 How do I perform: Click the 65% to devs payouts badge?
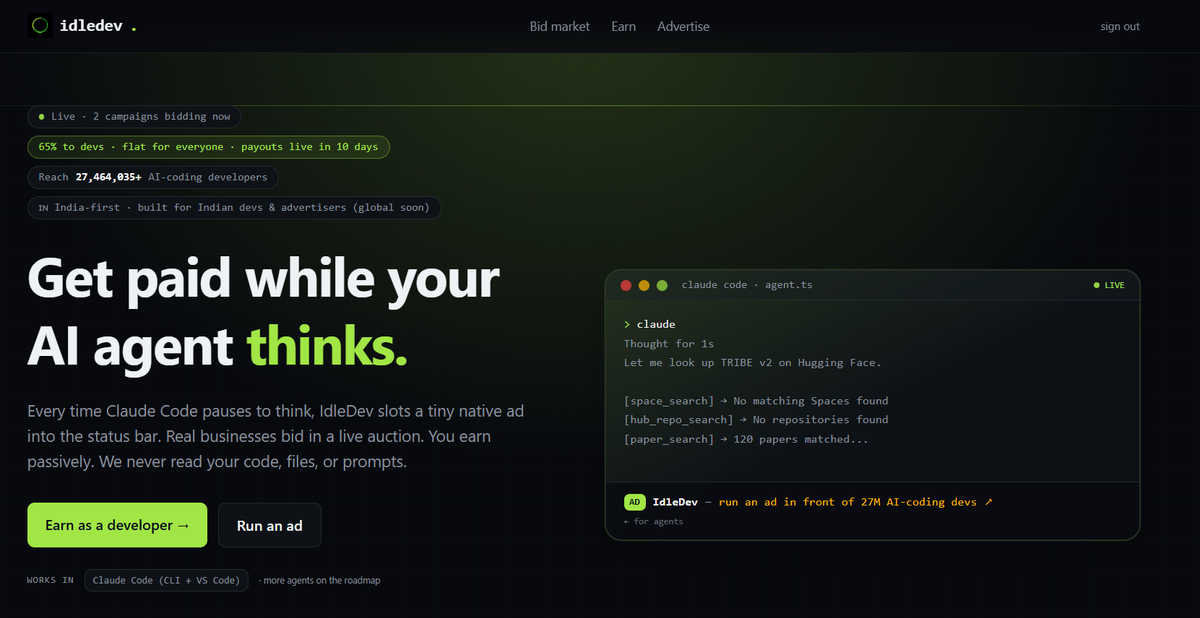[x=208, y=147]
